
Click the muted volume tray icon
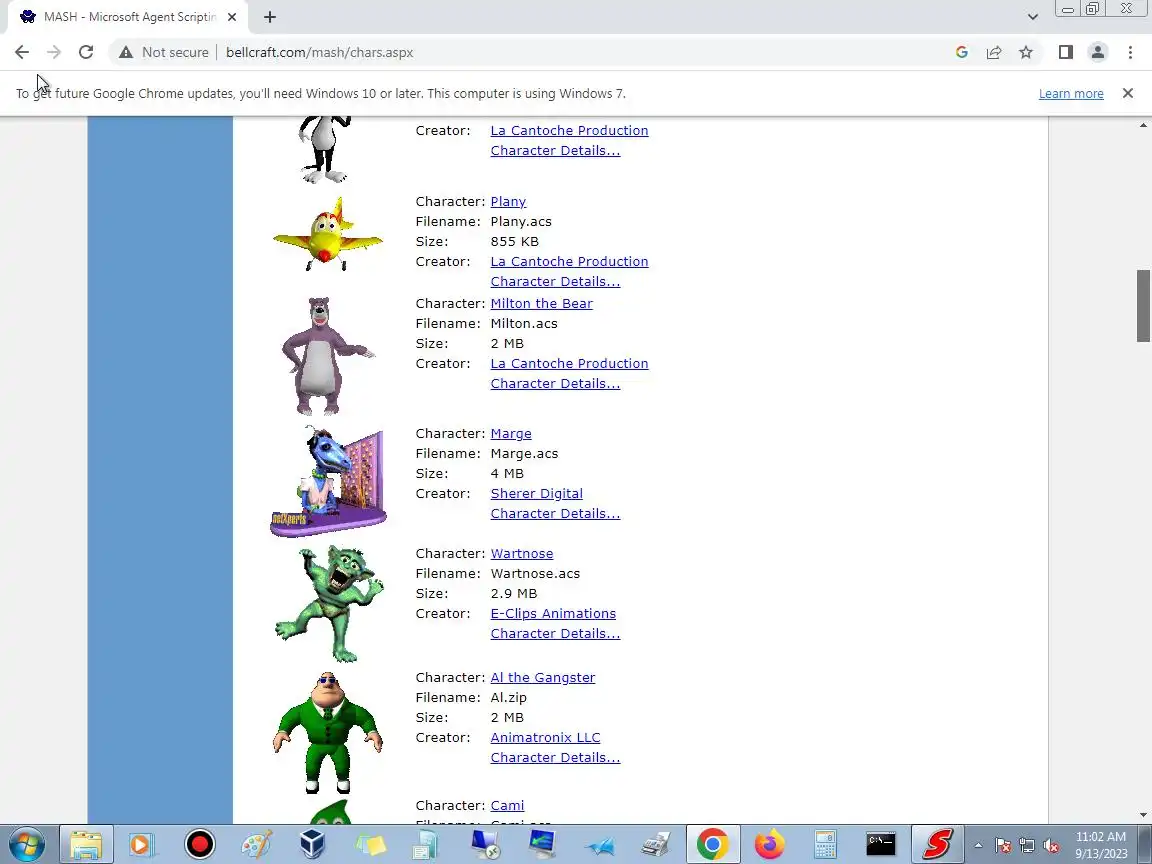pos(1051,846)
